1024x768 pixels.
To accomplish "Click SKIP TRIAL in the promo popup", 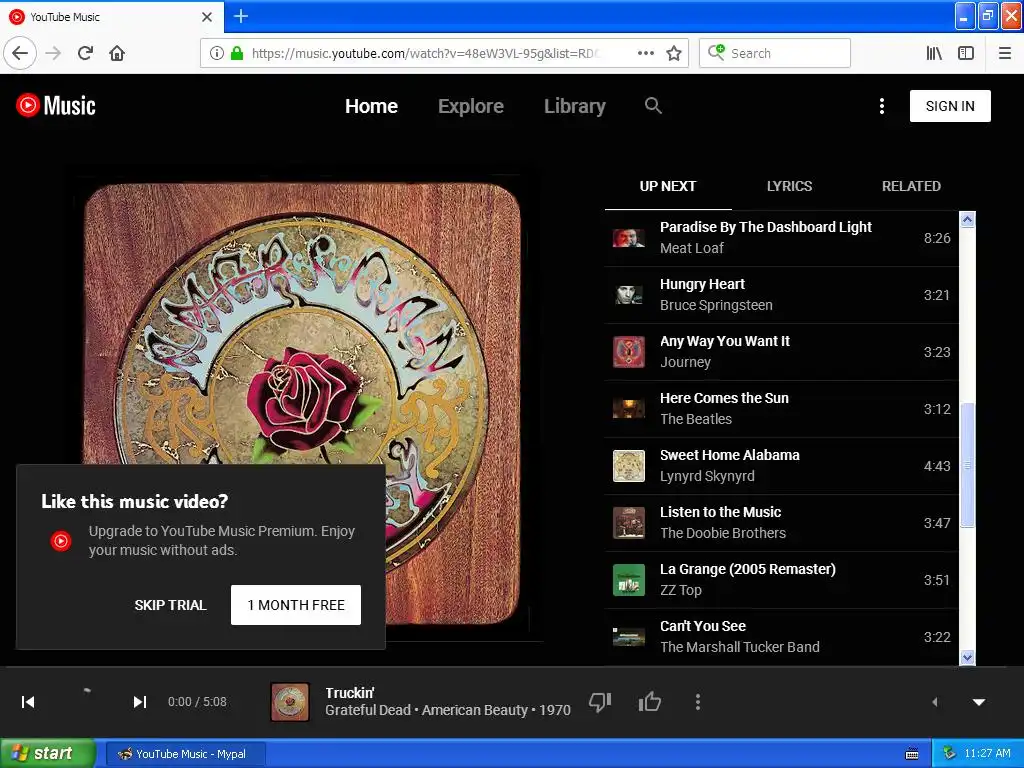I will click(170, 605).
